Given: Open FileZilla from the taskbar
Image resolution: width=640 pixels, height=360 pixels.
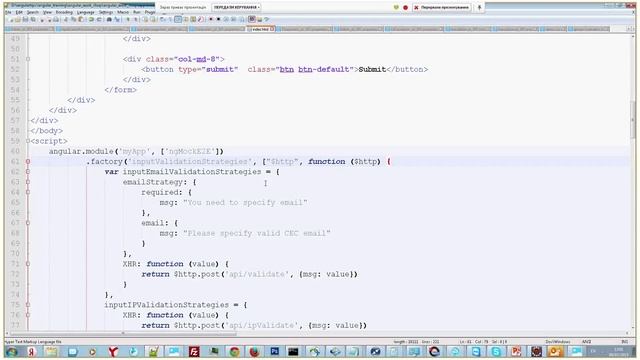Looking at the screenshot, I should pos(194,351).
